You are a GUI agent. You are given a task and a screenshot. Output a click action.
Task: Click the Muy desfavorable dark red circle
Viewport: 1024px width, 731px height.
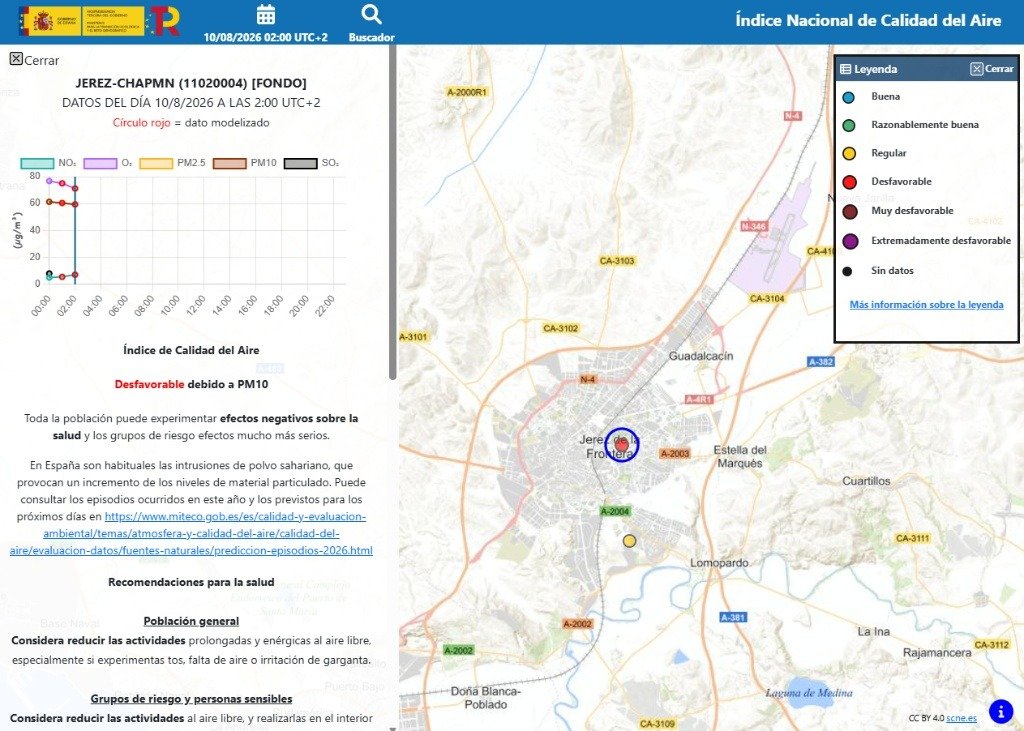[x=850, y=212]
